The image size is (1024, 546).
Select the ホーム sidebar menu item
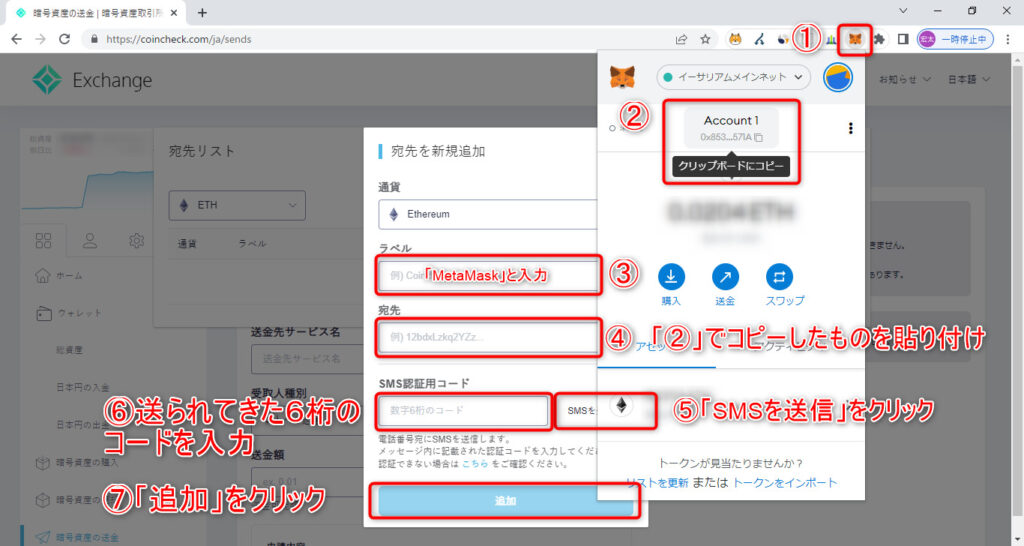72,276
